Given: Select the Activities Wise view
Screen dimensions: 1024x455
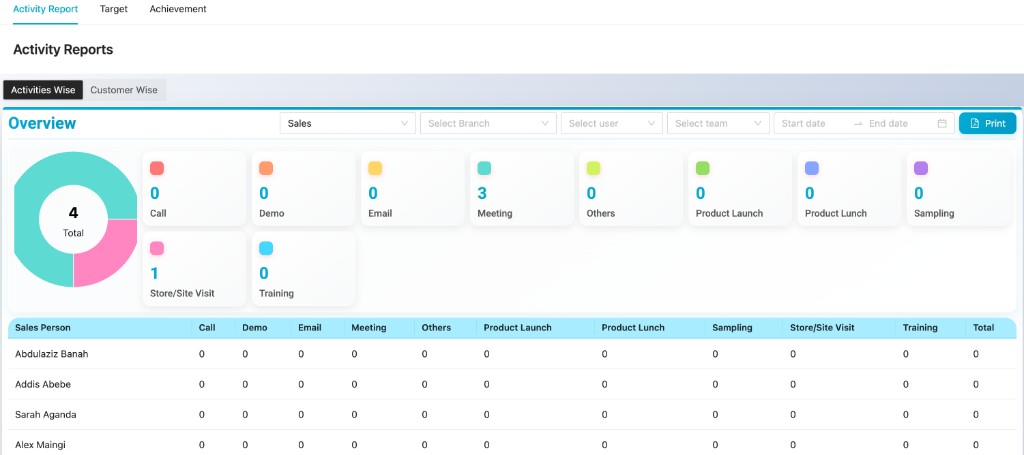Looking at the screenshot, I should click(43, 90).
